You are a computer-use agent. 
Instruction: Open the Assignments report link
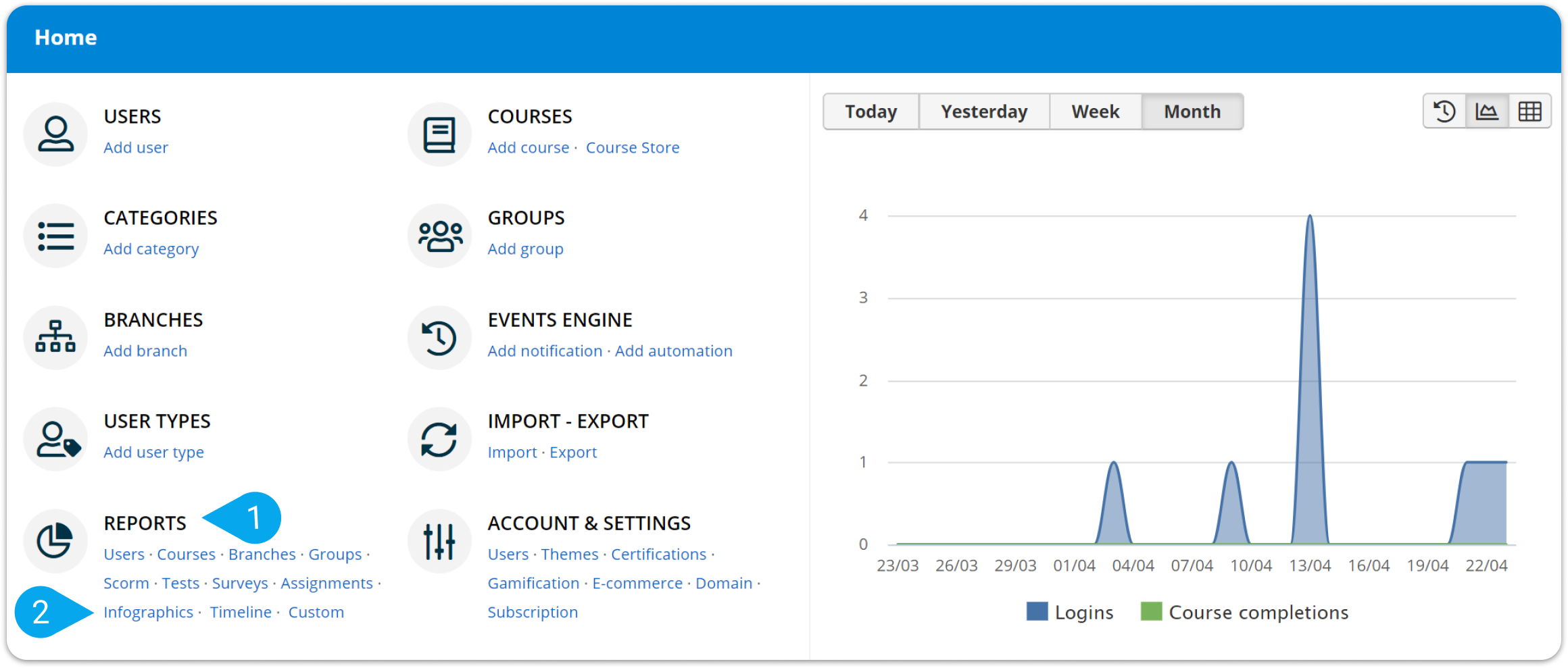326,584
